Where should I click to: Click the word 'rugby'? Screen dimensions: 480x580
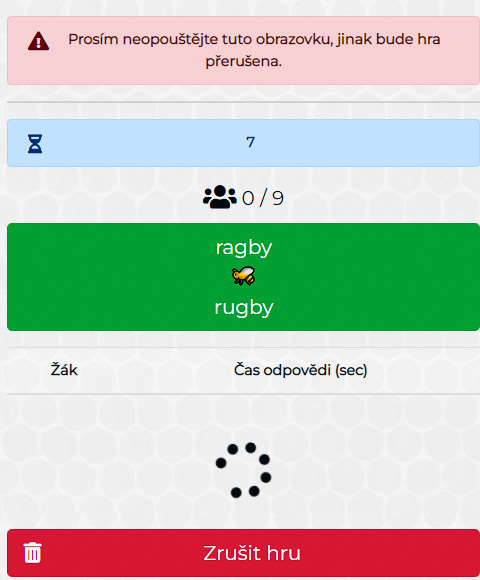coord(244,308)
